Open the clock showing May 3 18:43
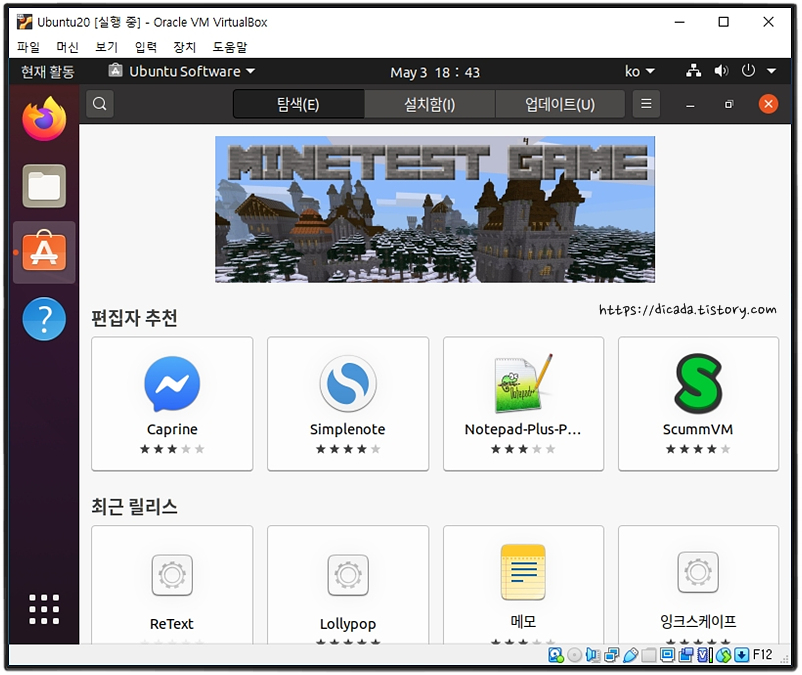Screen dimensions: 802x675 [x=435, y=72]
